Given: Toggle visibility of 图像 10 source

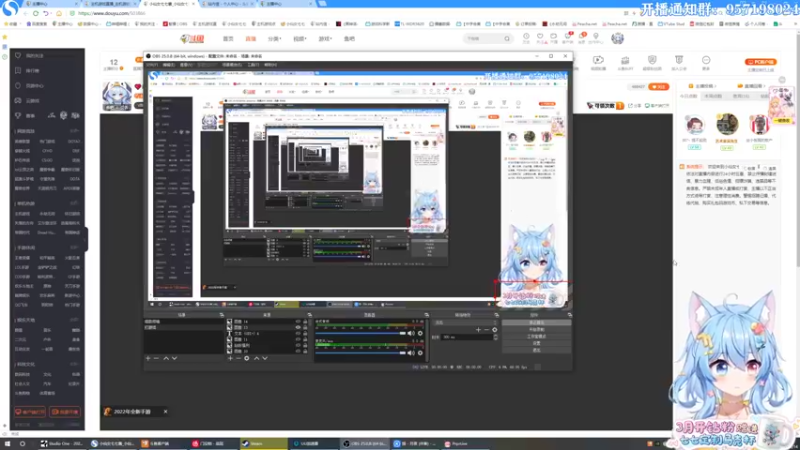Looking at the screenshot, I should 298,351.
